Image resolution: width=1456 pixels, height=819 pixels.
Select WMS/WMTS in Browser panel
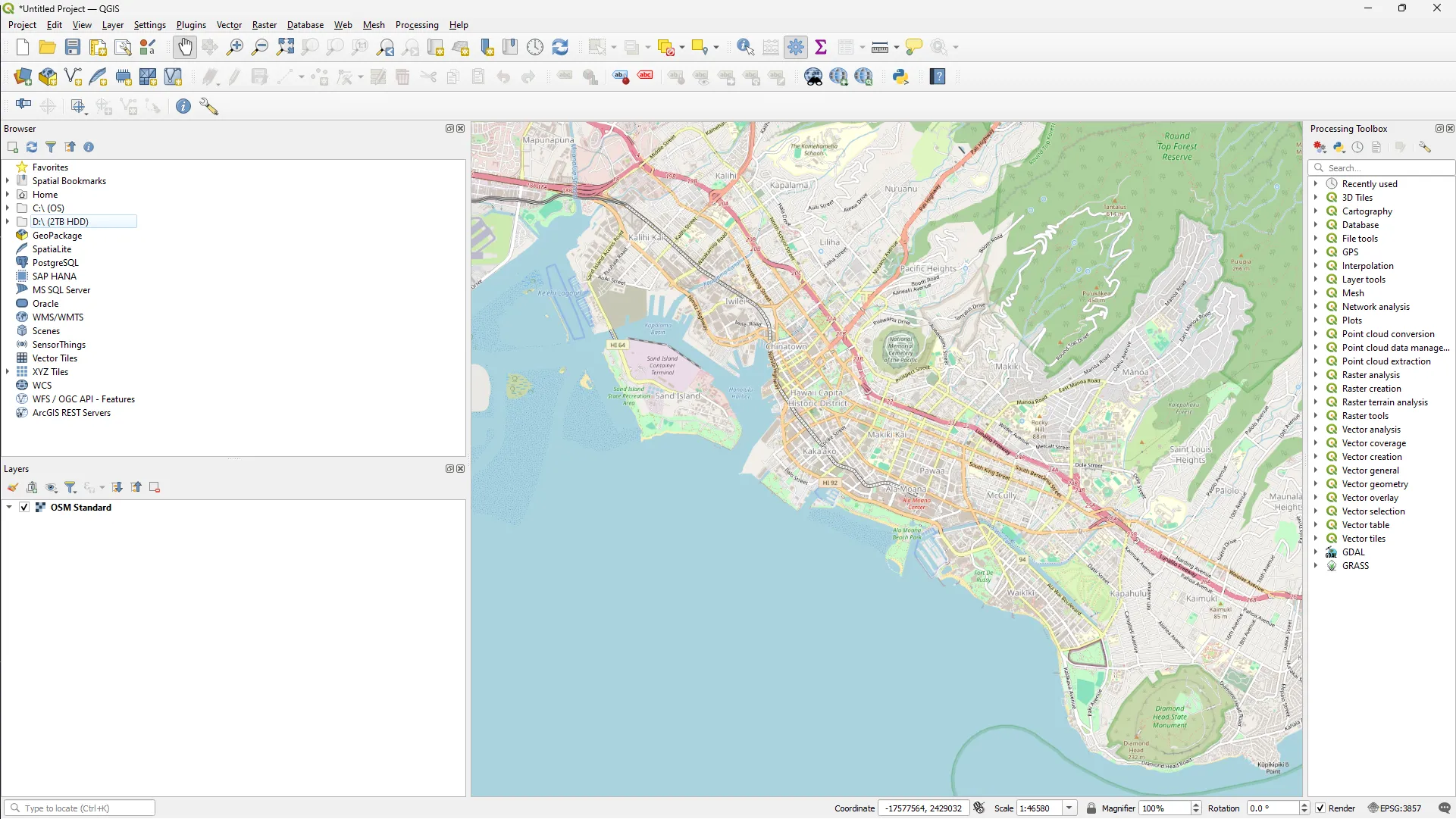[58, 317]
